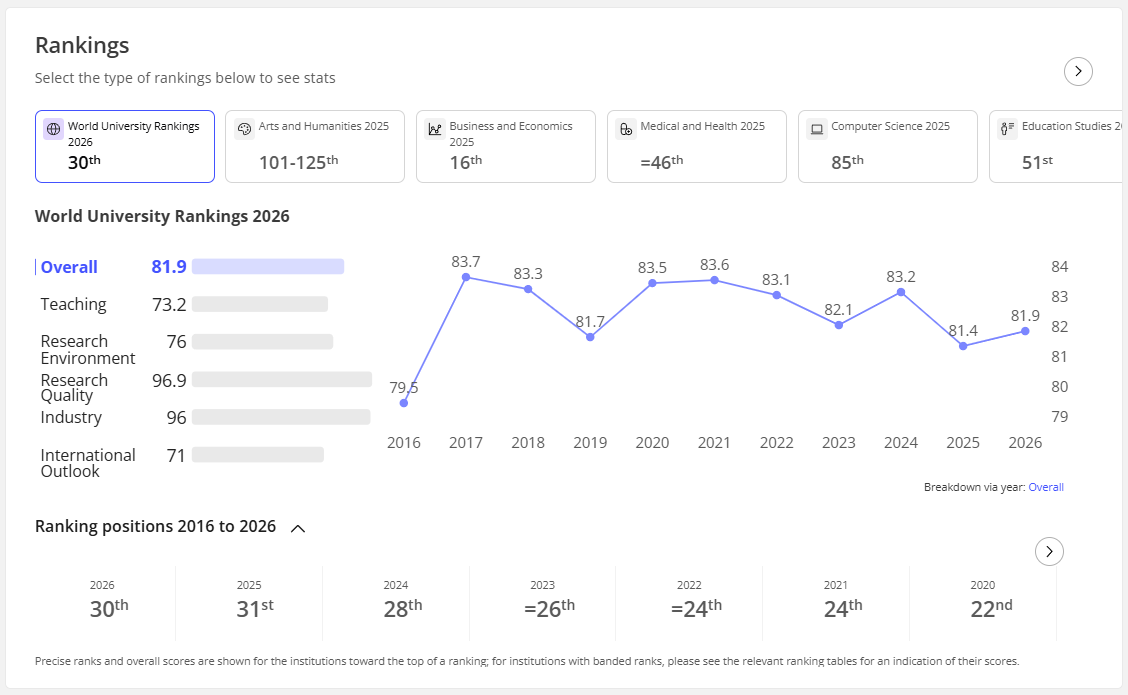Click the chart icon for Business and Economics
The image size is (1128, 695).
click(x=435, y=130)
